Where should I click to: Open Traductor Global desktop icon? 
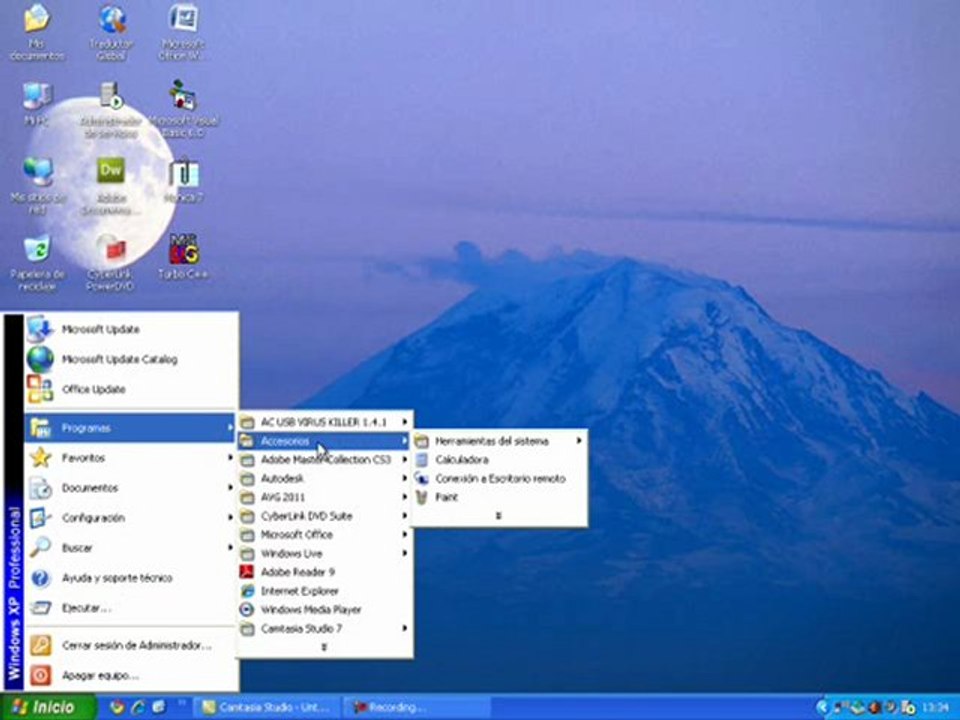coord(111,32)
